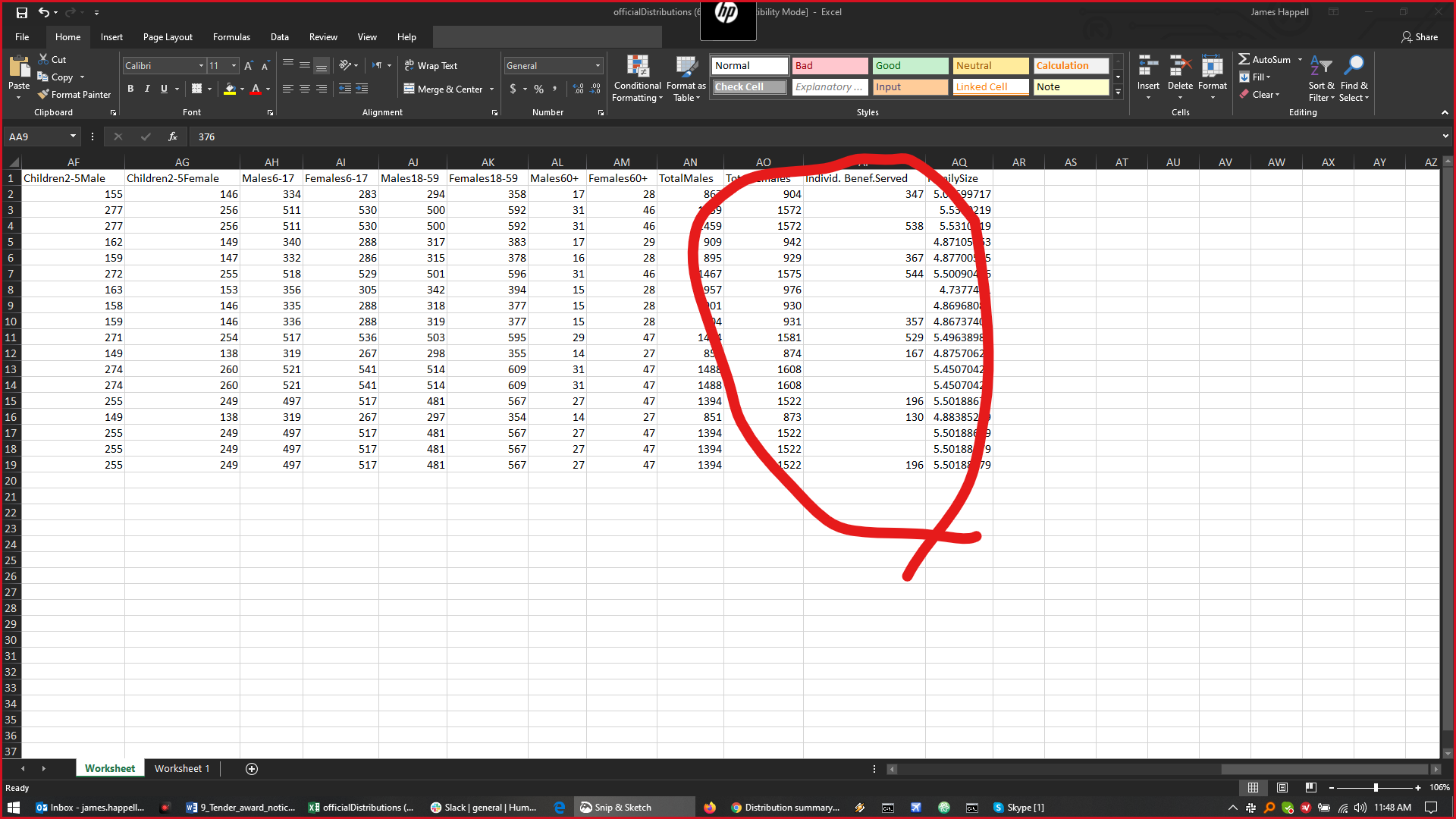Toggle Merge & Center for selection
Viewport: 1456px width, 819px height.
444,89
